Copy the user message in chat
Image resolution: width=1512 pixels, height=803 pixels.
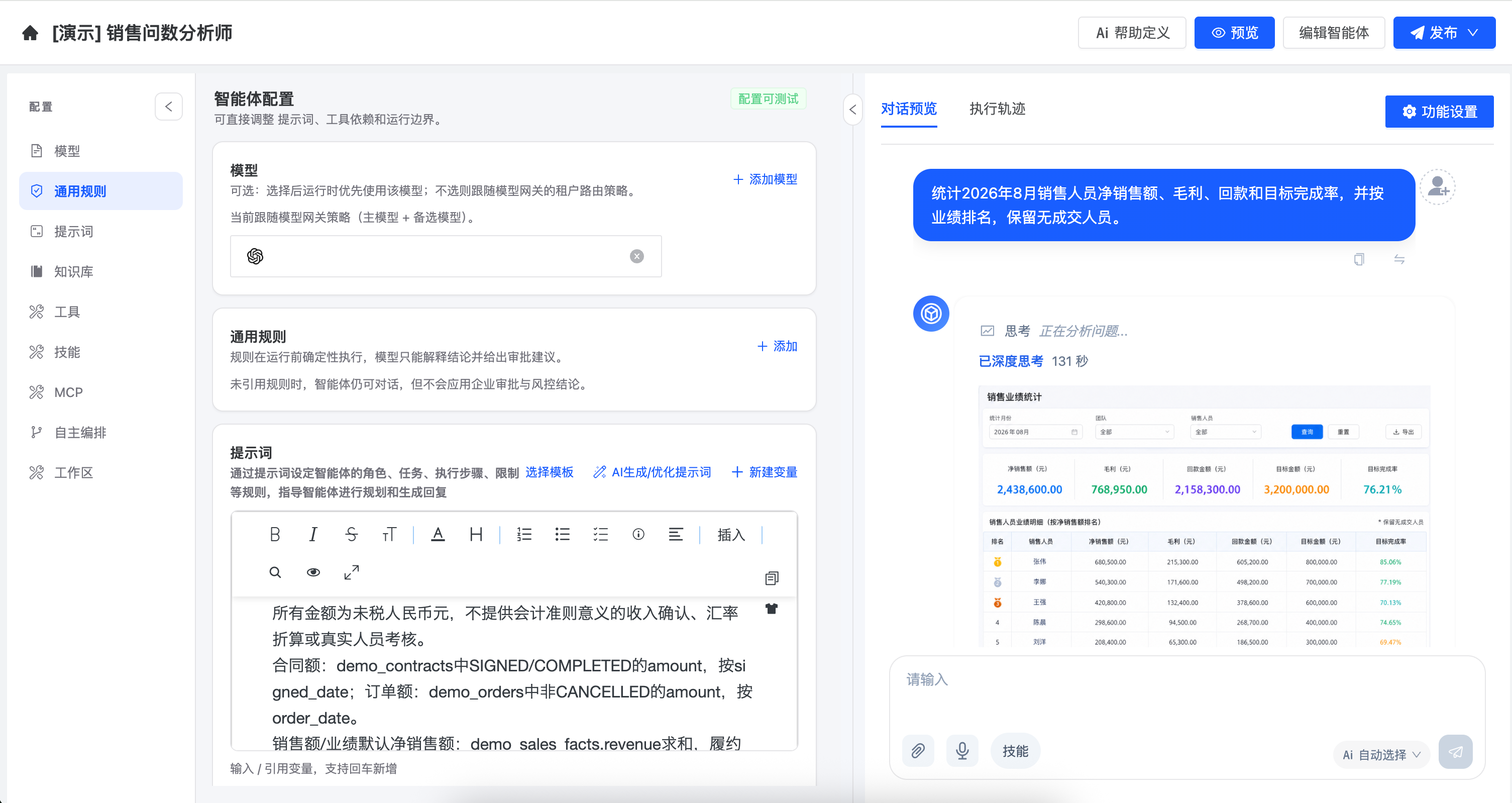(1359, 259)
